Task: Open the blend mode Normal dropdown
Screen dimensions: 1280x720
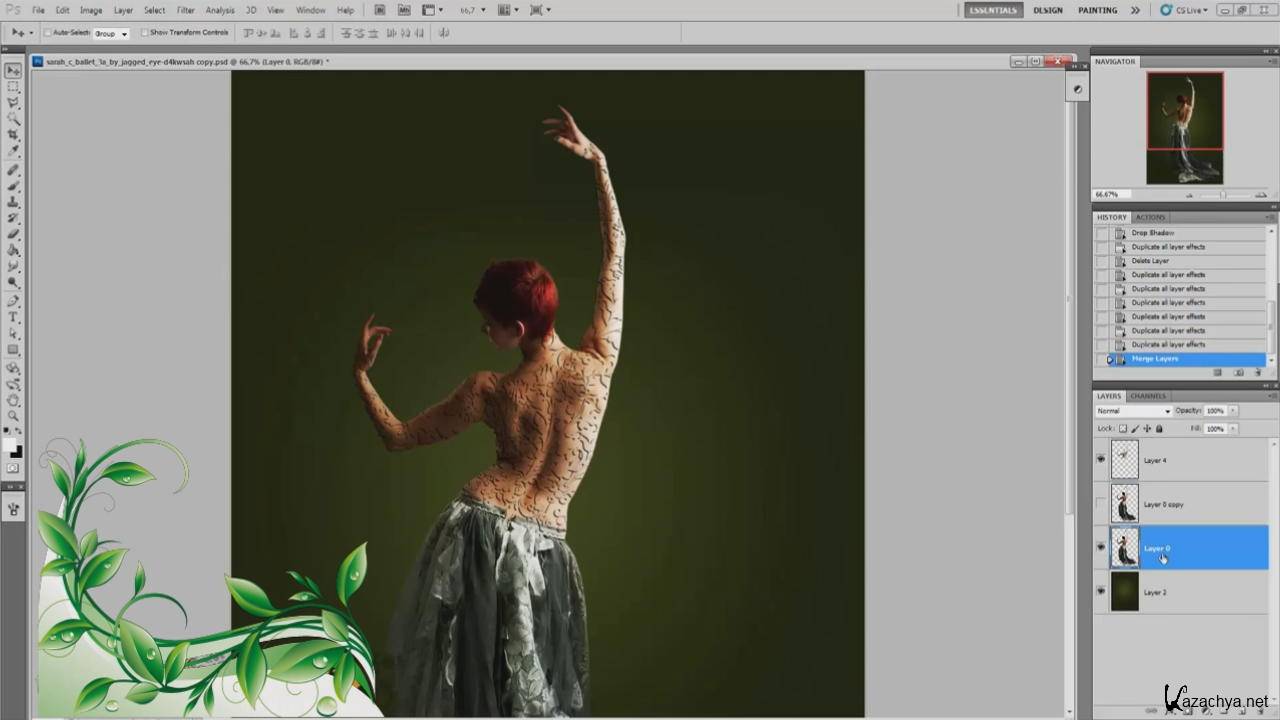Action: [x=1133, y=411]
